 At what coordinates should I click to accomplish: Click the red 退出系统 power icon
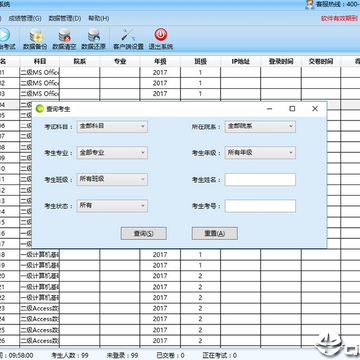tap(161, 35)
